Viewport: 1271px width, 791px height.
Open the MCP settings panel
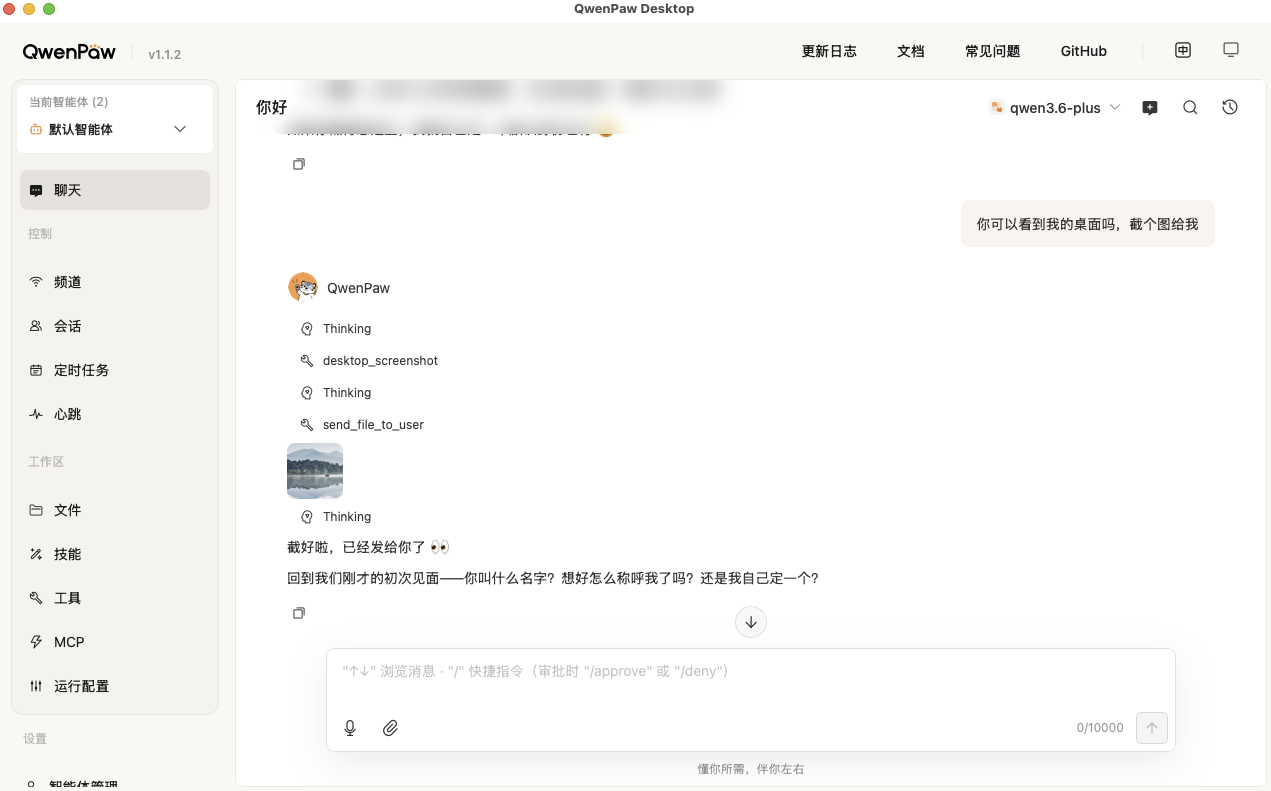coord(66,641)
